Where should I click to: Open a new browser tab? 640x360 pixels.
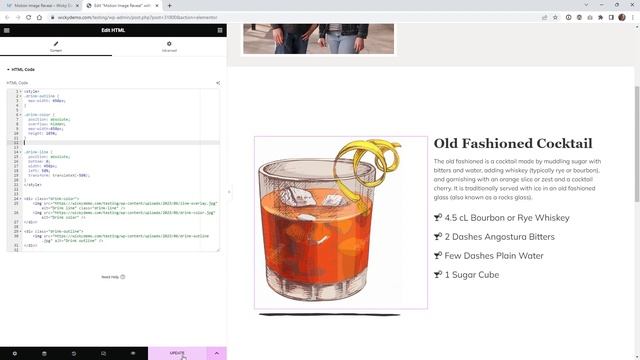(169, 6)
